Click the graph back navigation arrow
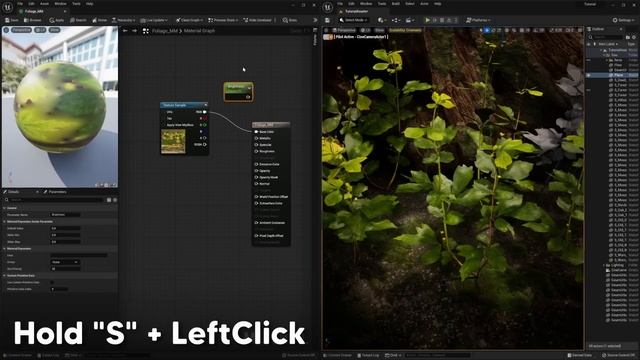 pos(125,31)
